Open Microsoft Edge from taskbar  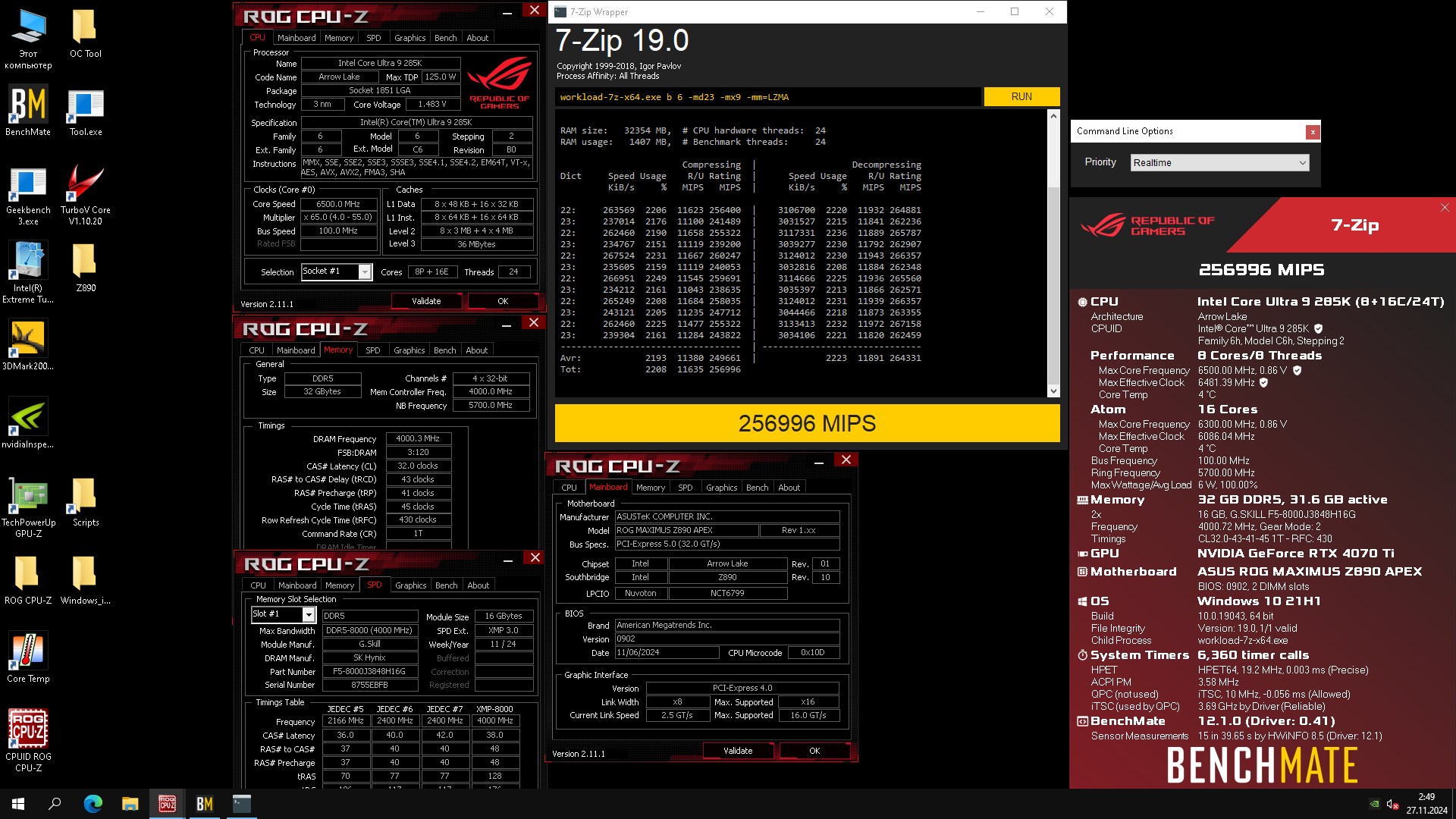93,804
